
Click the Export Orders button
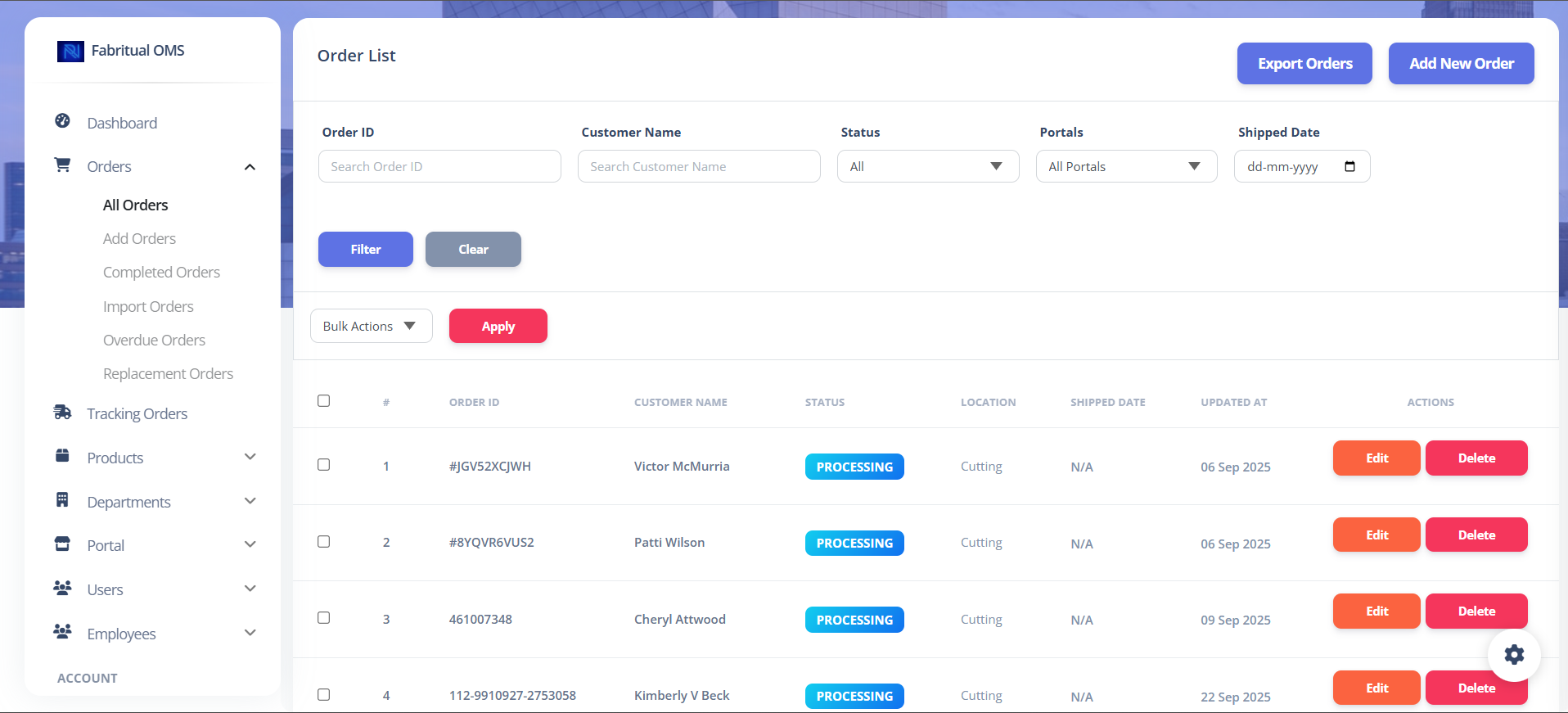(1304, 64)
